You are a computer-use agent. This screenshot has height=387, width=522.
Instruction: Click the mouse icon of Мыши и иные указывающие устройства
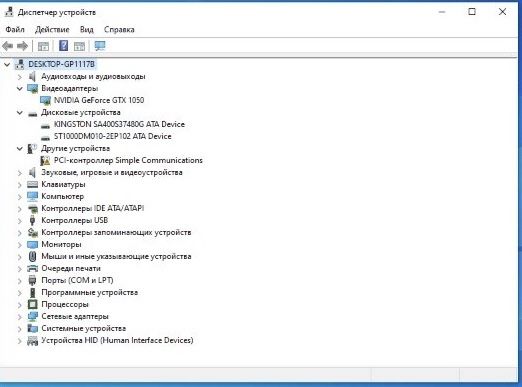32,256
